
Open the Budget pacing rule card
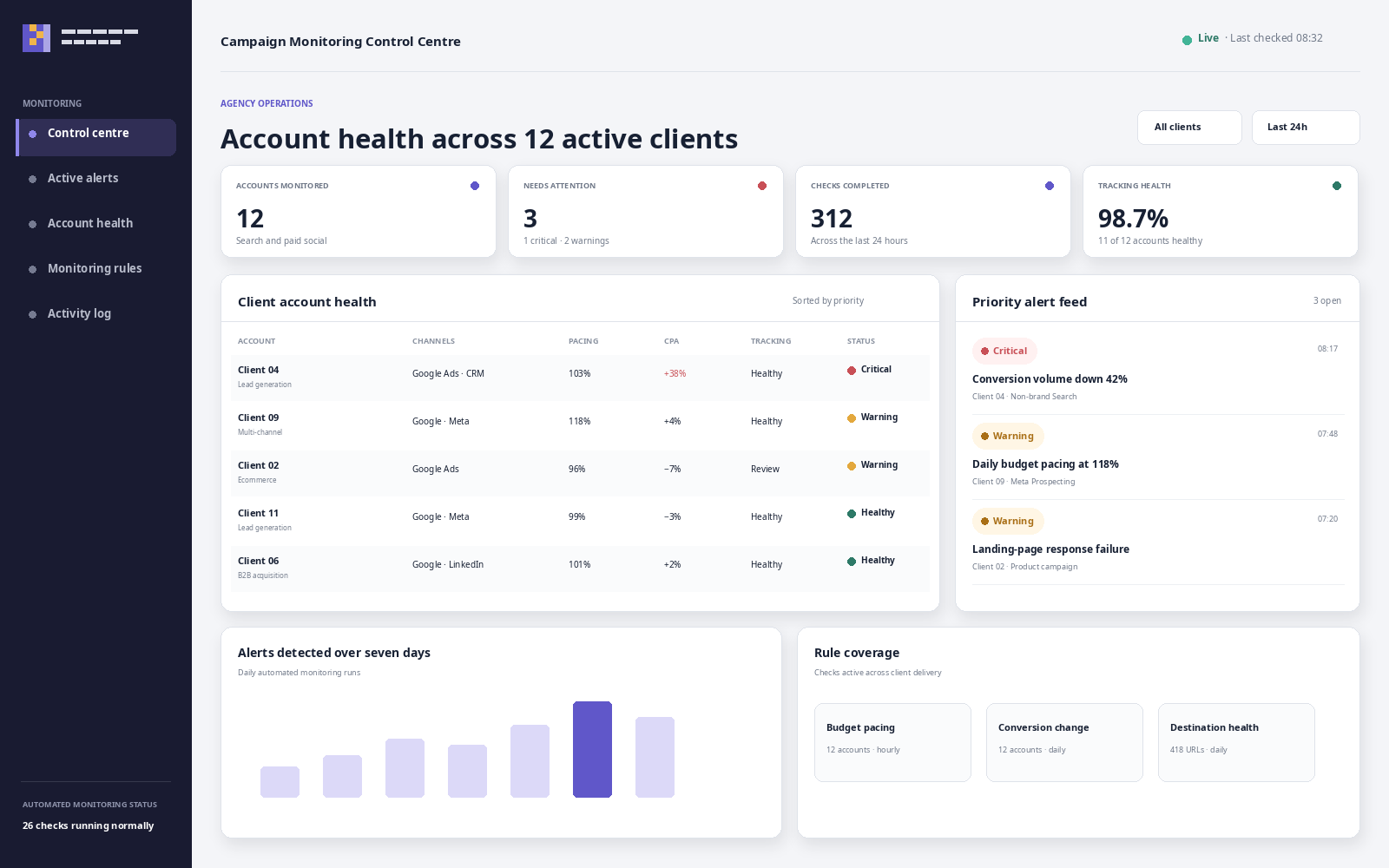click(x=892, y=742)
